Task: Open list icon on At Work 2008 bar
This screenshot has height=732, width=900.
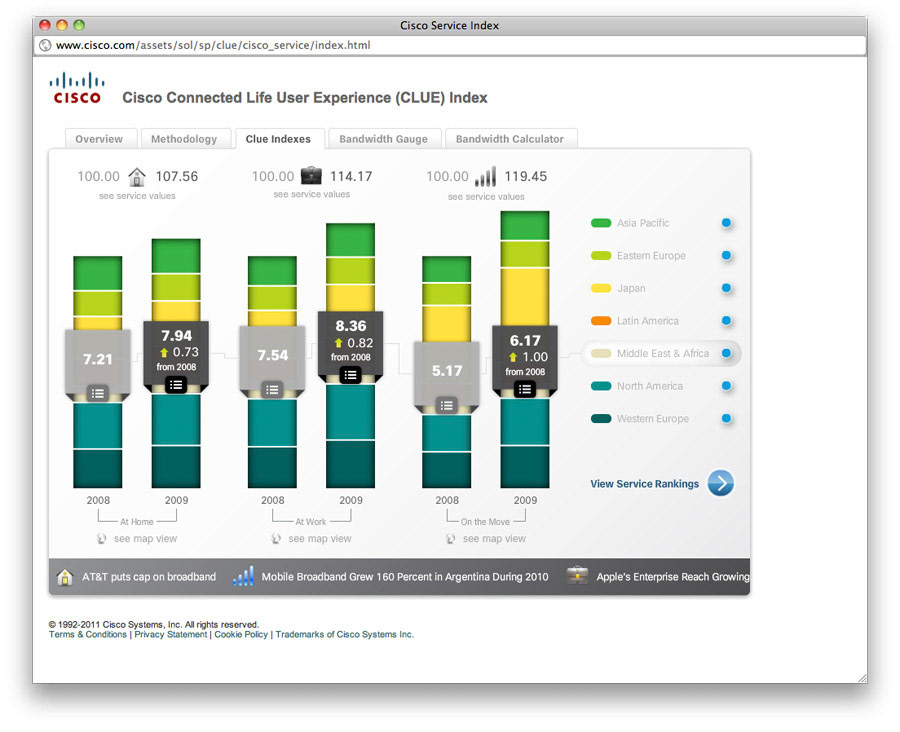Action: [x=272, y=390]
